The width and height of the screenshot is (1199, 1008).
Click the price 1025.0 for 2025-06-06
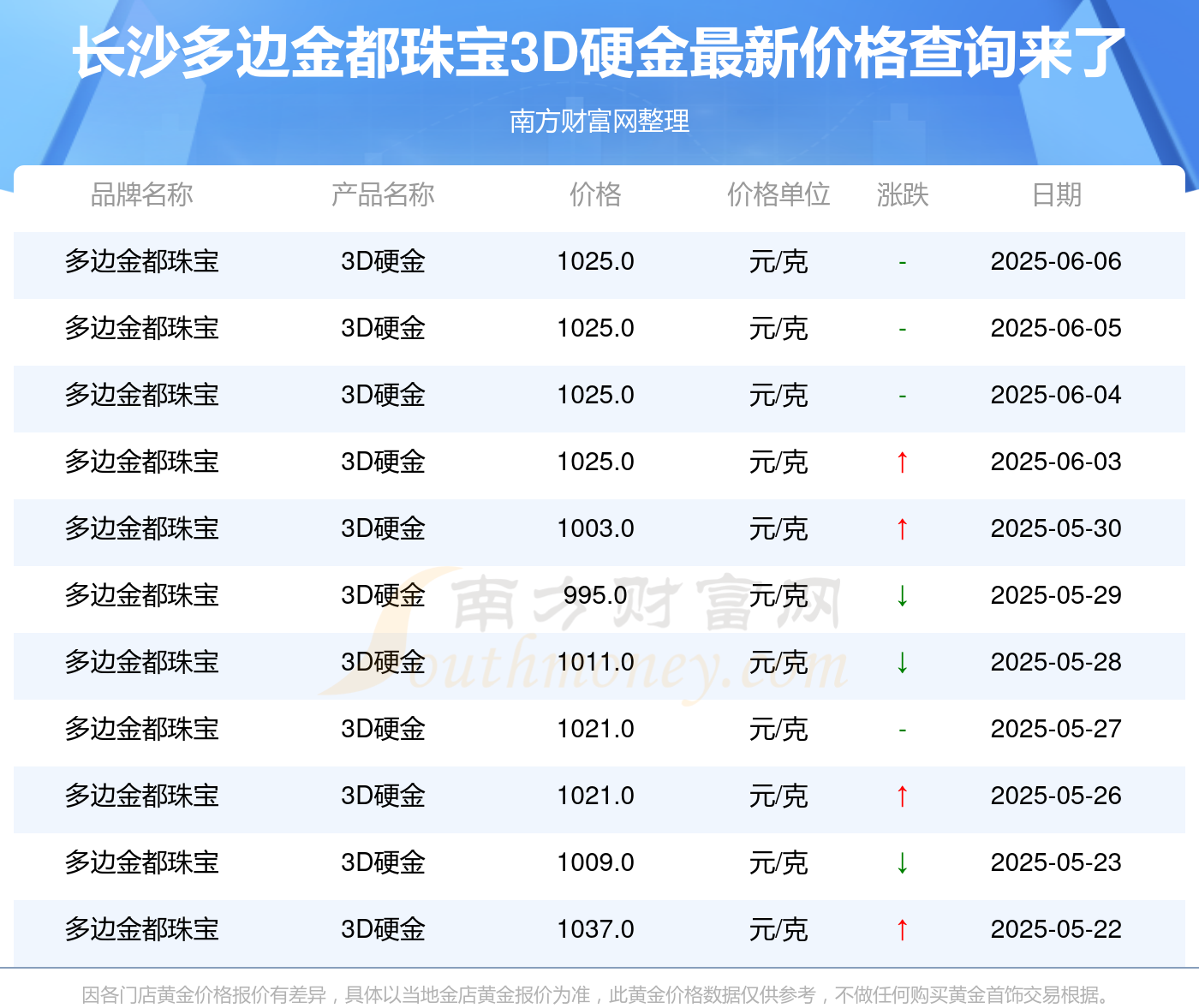click(595, 261)
